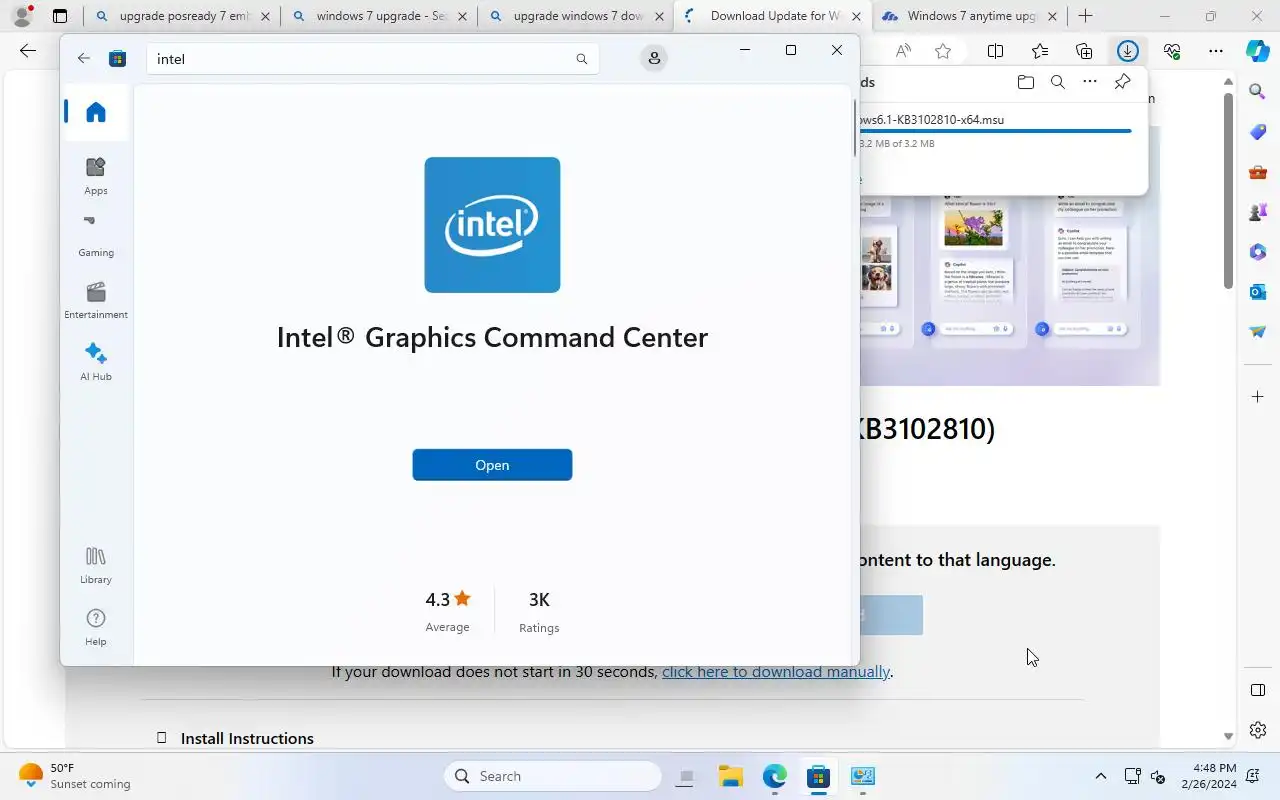Show hidden system tray icons

tap(1101, 776)
